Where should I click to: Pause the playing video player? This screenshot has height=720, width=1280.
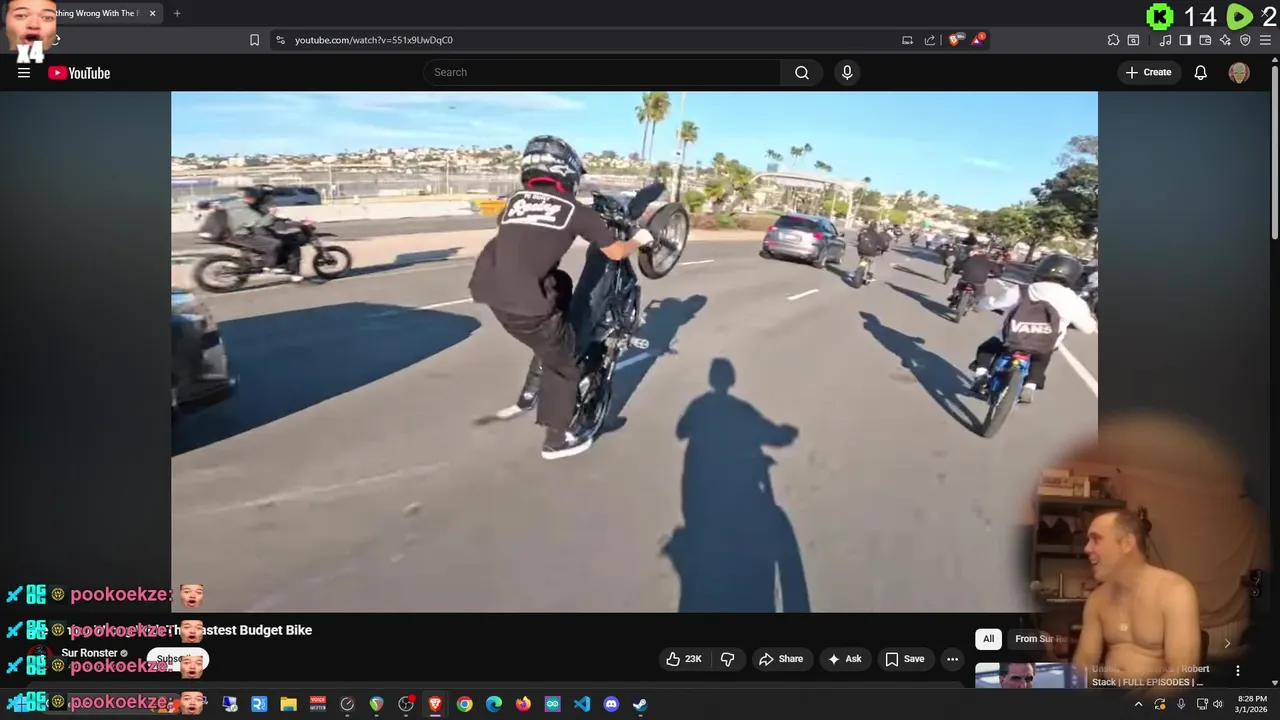(634, 351)
